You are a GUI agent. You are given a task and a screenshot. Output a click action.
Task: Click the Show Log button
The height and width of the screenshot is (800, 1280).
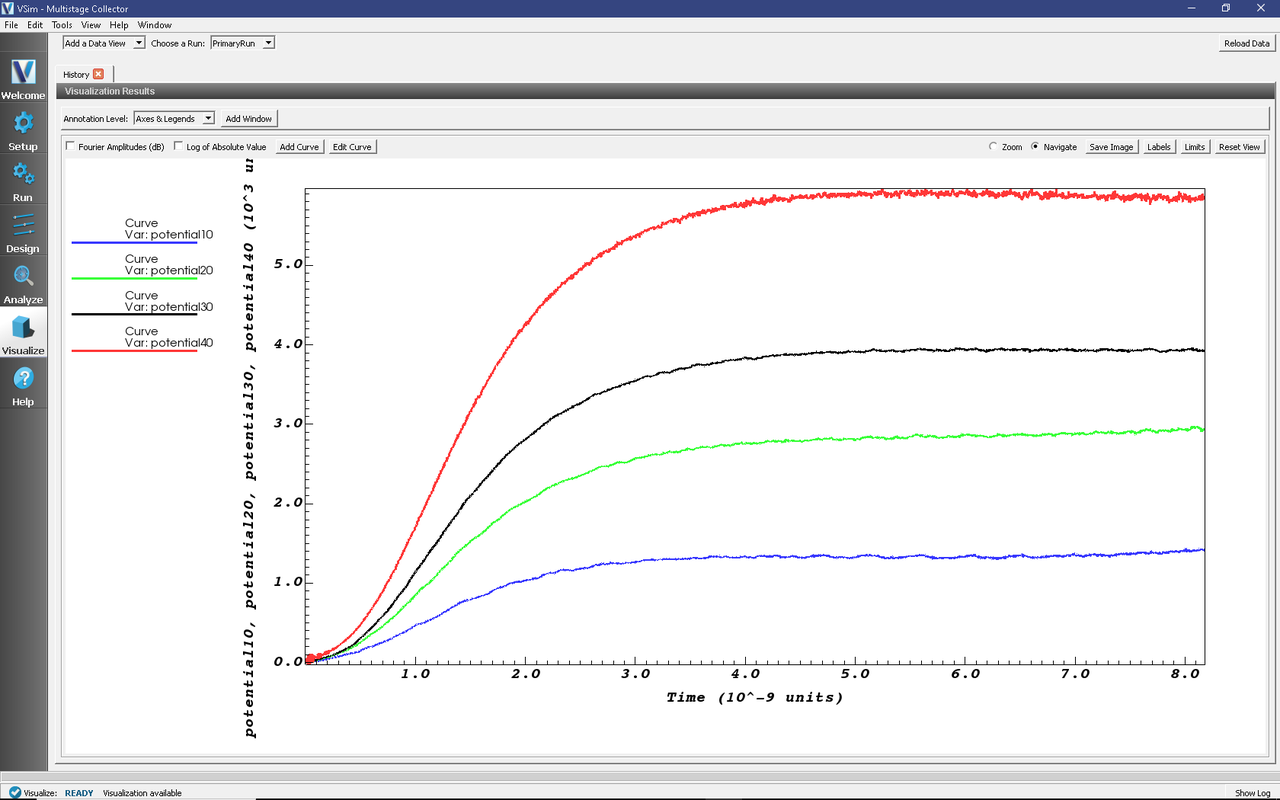1253,793
